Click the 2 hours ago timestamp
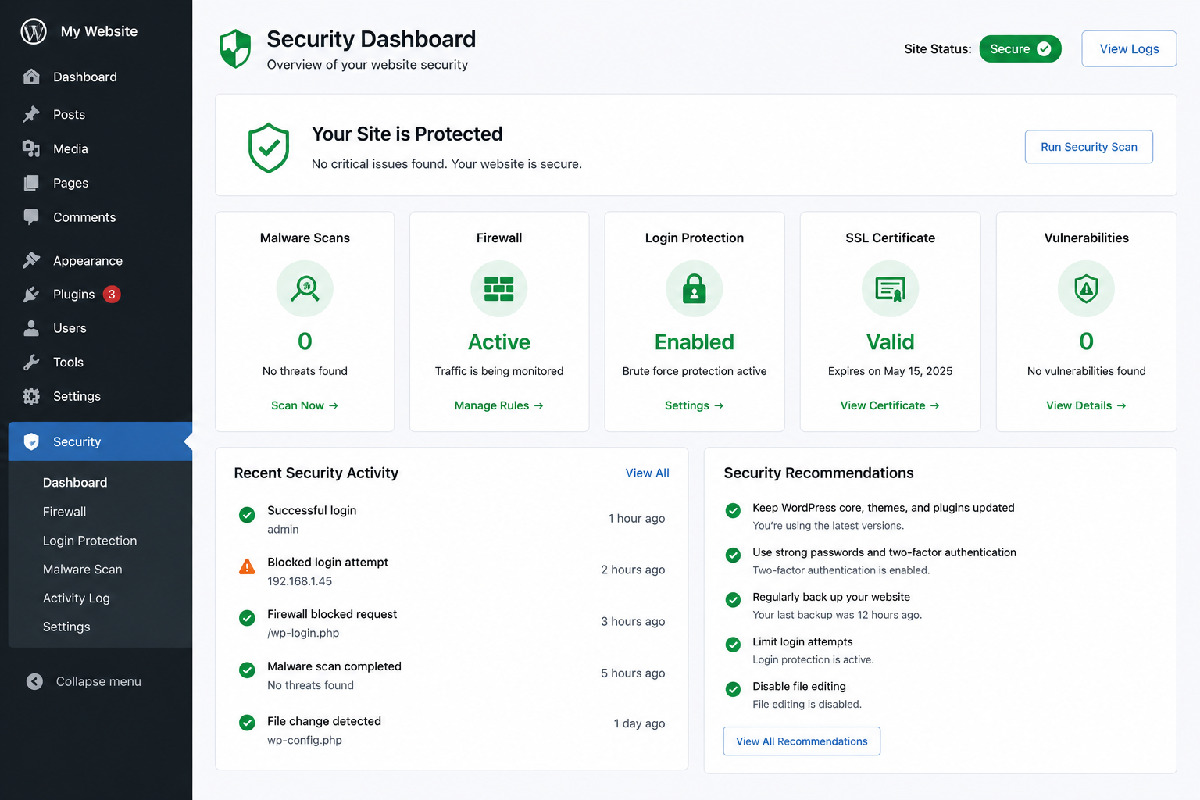Viewport: 1200px width, 800px height. [633, 570]
